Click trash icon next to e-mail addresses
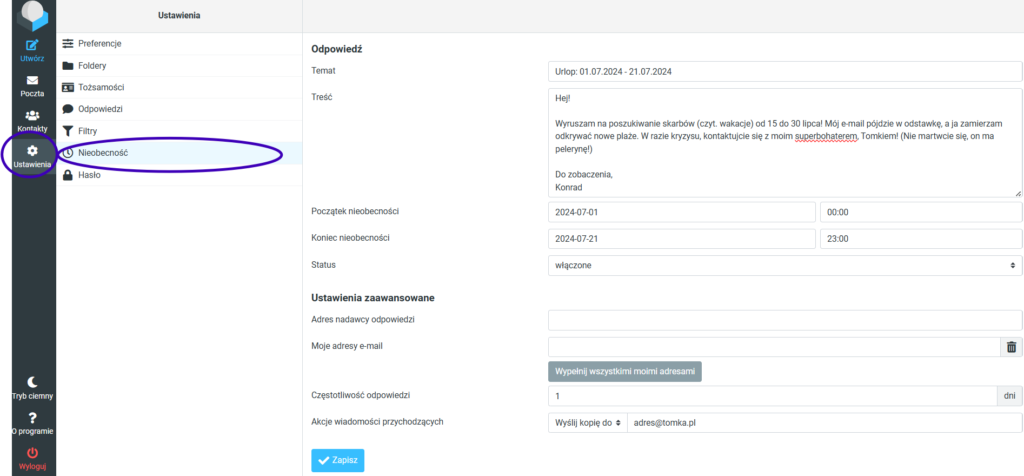 pos(1012,347)
